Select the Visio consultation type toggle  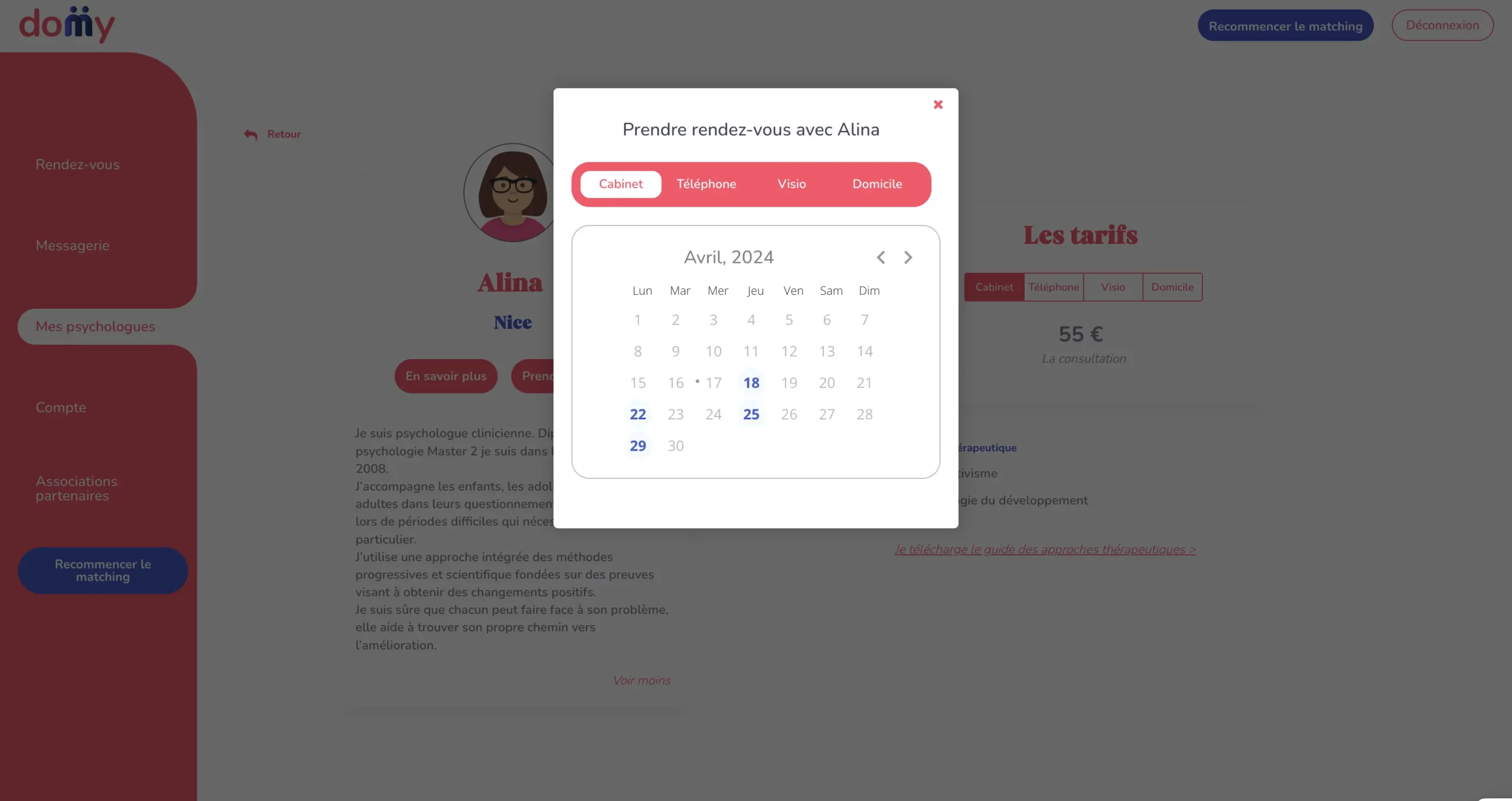point(791,184)
